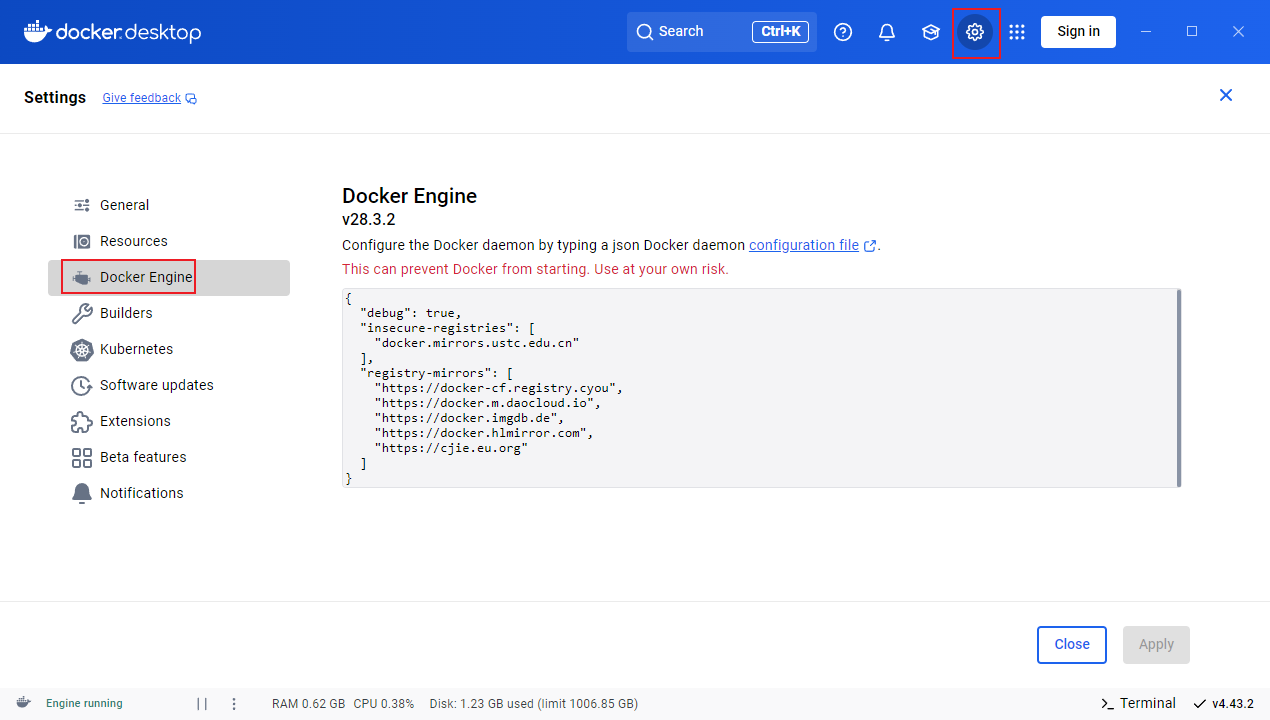Pause the Docker engine from status bar
Viewport: 1270px width, 720px height.
tap(202, 704)
